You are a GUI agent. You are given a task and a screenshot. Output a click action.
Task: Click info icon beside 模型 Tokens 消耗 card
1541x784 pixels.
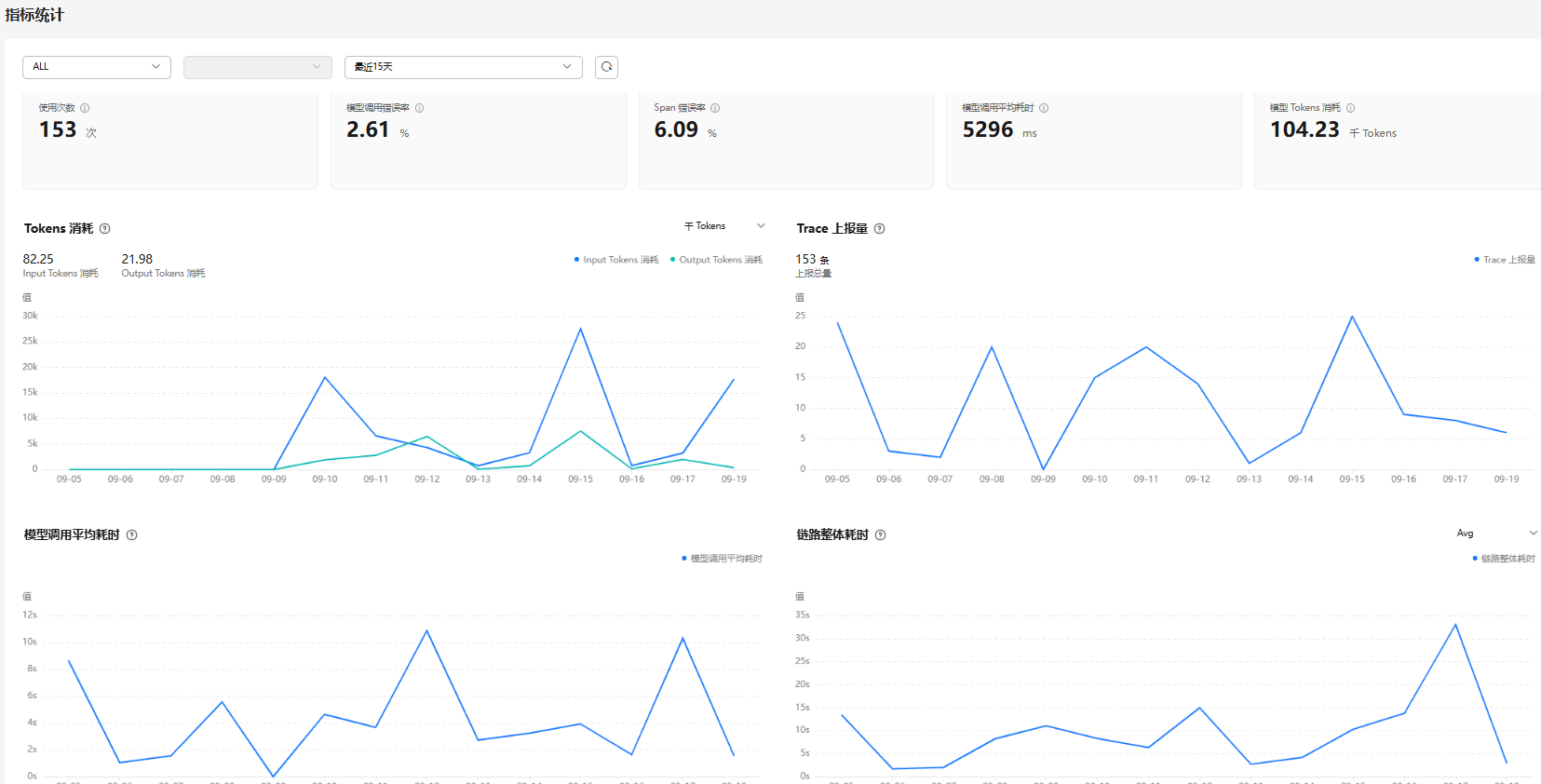(x=1351, y=108)
